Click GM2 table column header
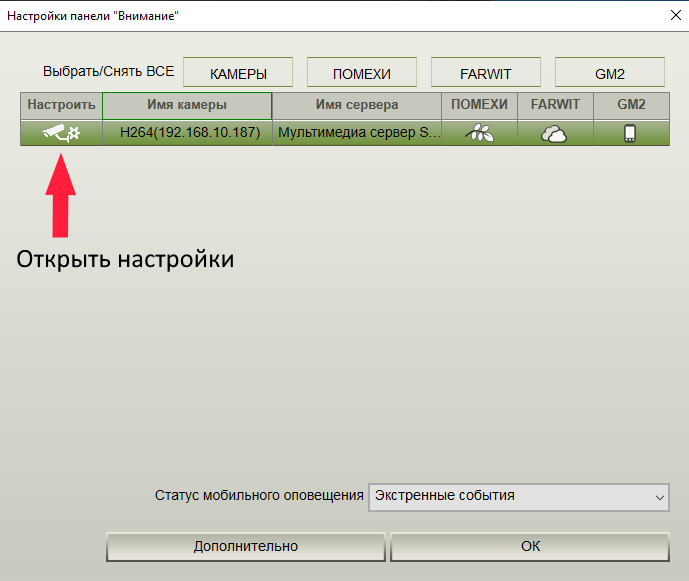This screenshot has width=689, height=581. tap(631, 105)
